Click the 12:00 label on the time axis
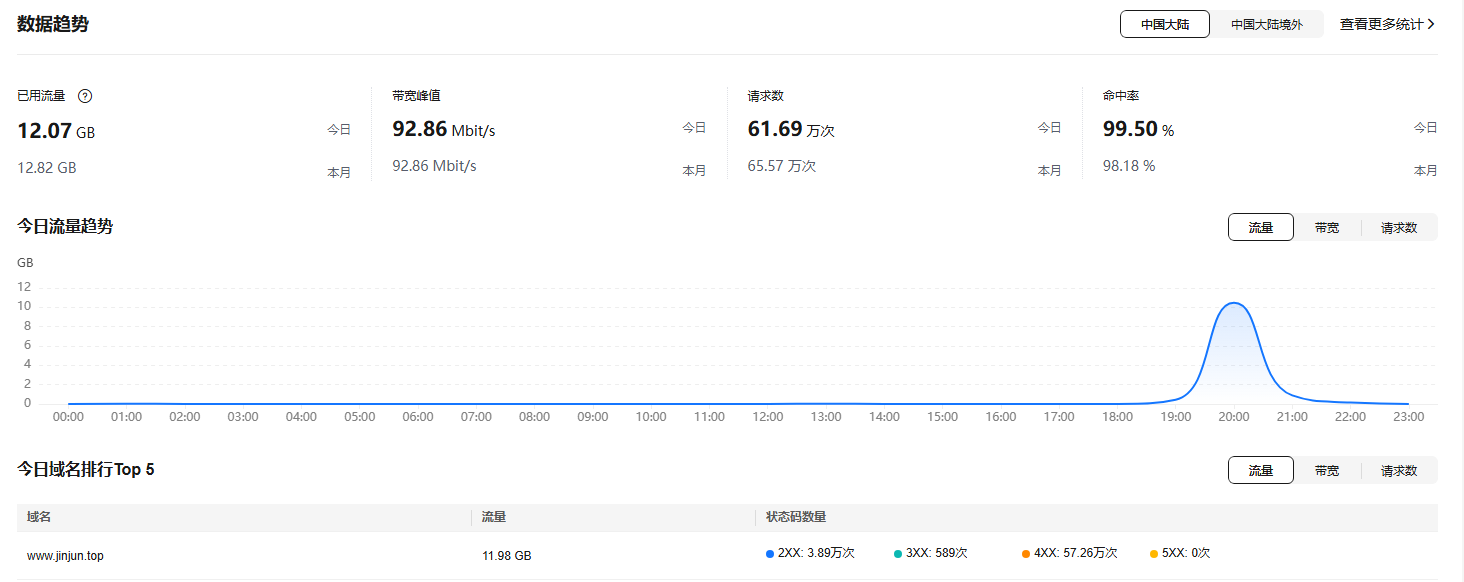The width and height of the screenshot is (1464, 582). pyautogui.click(x=768, y=417)
